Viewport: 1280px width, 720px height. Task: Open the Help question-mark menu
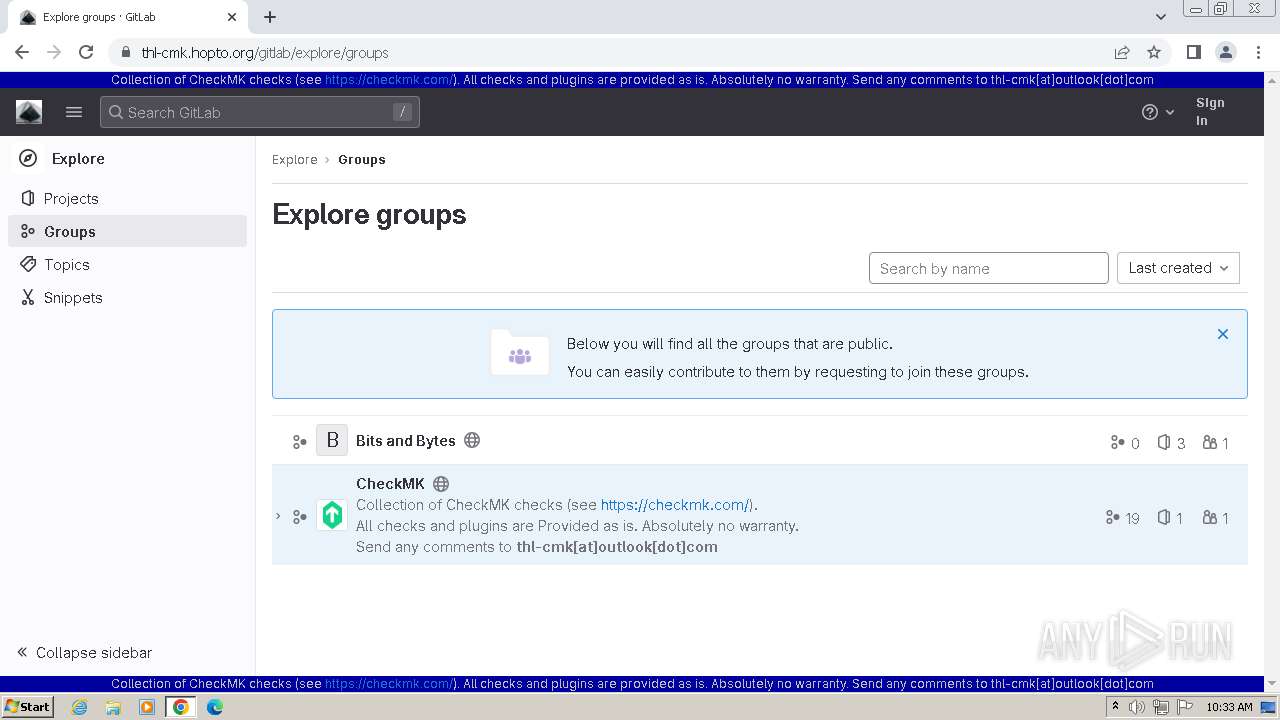point(1158,112)
